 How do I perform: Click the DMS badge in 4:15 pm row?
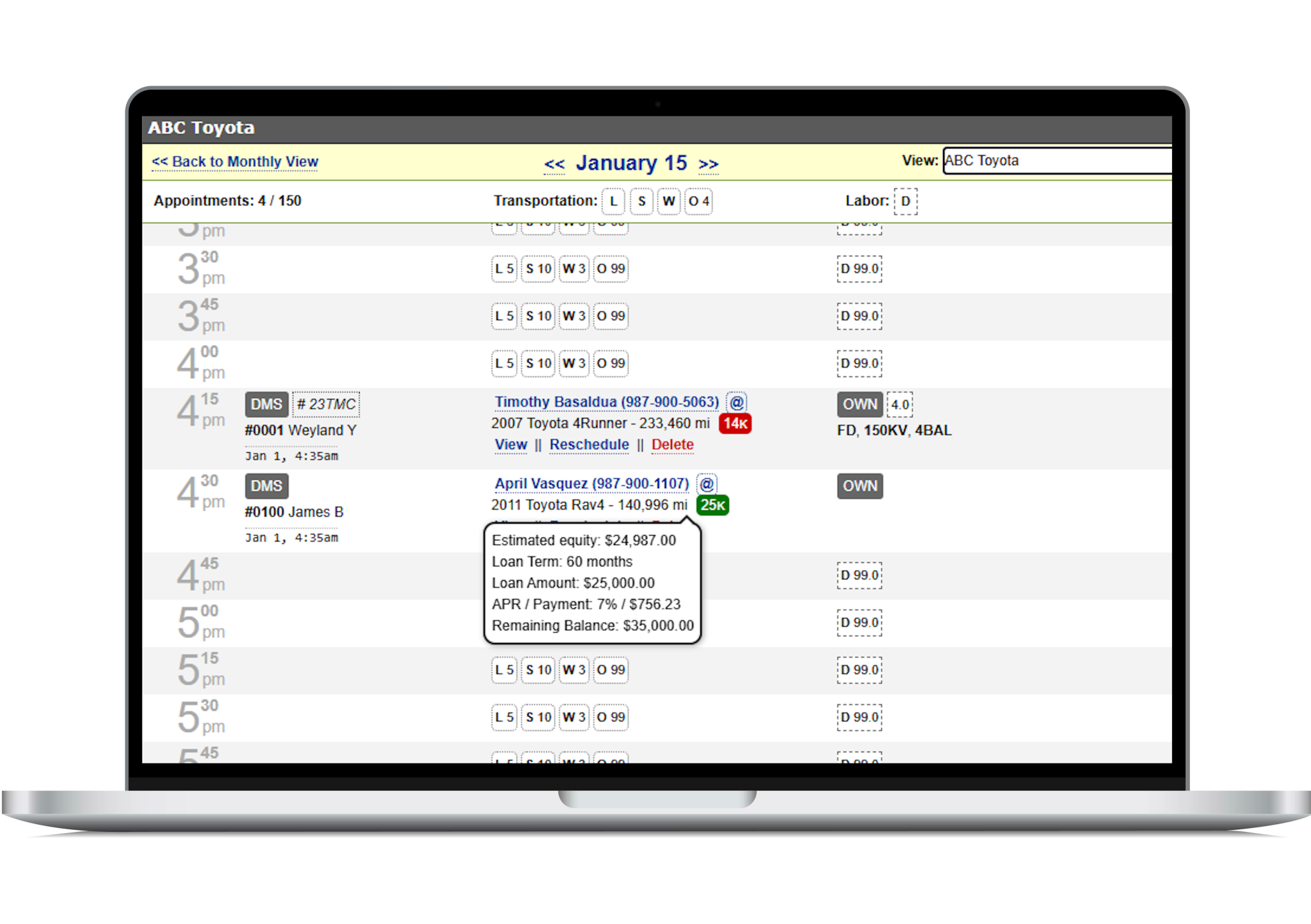tap(266, 404)
